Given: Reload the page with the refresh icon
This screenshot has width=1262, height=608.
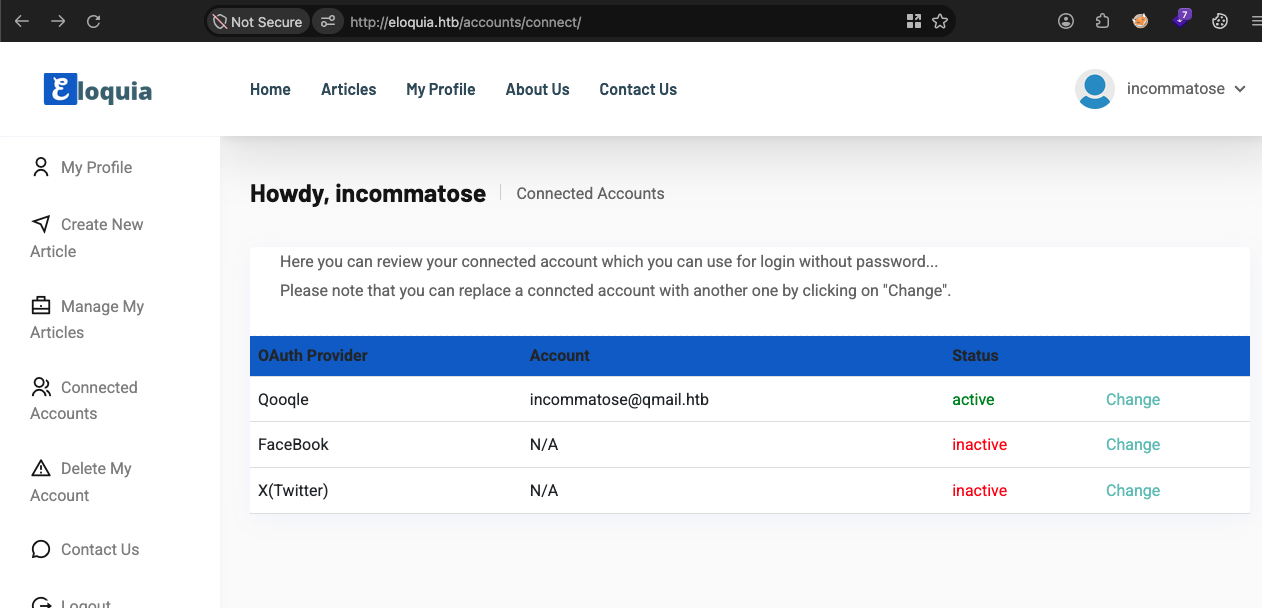Looking at the screenshot, I should tap(94, 21).
